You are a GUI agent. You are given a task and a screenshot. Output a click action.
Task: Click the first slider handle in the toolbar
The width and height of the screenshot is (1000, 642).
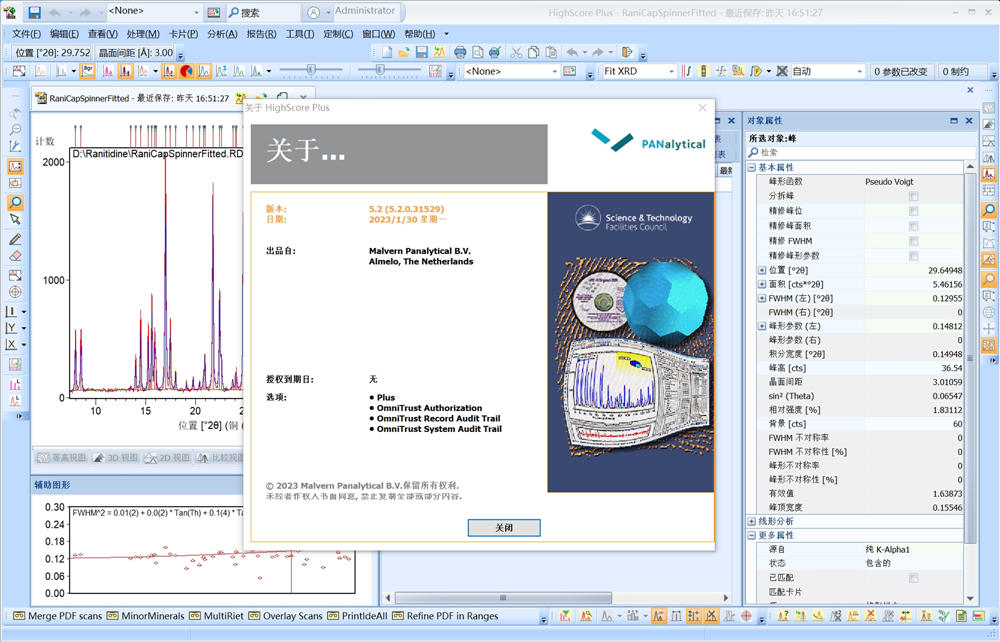[x=311, y=69]
